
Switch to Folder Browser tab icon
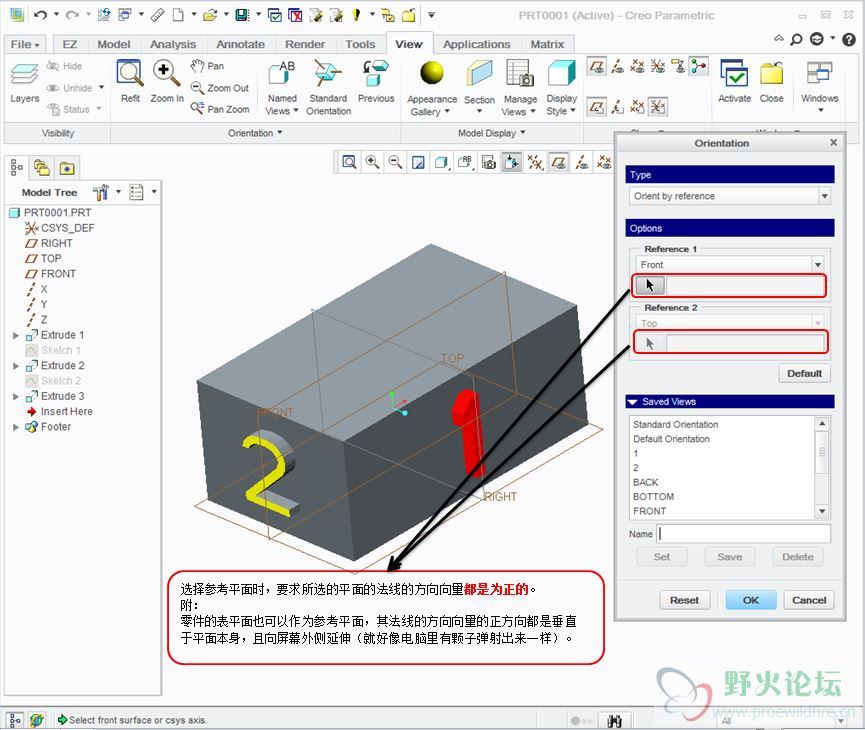coord(42,167)
